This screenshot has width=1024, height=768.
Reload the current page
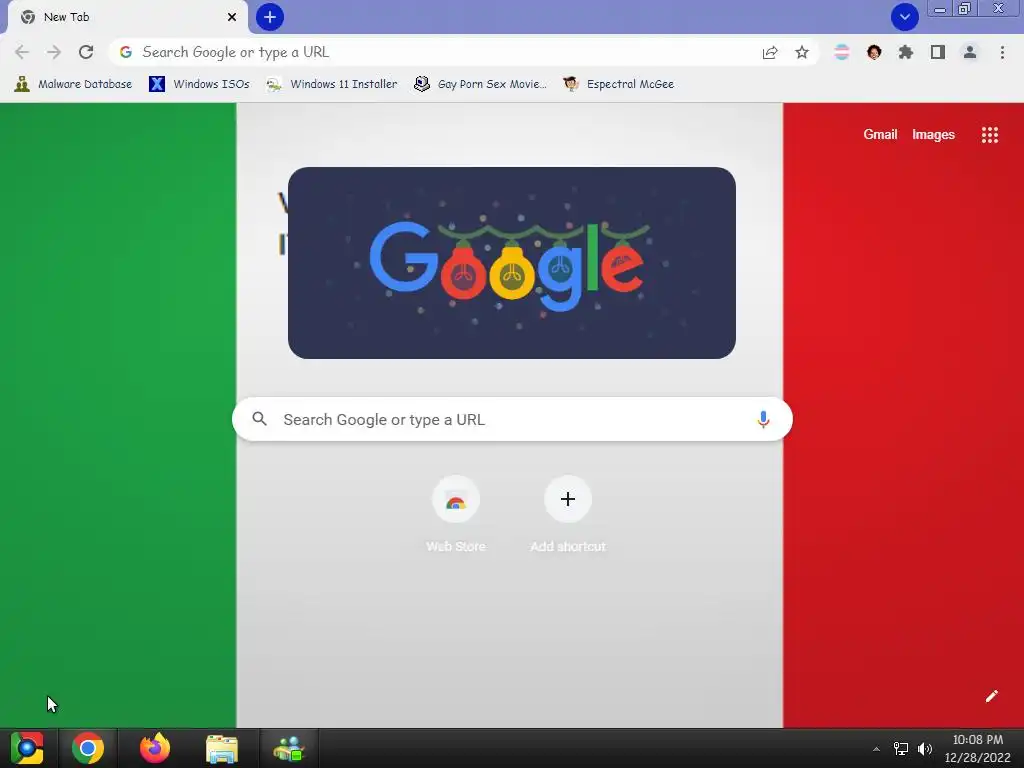coord(86,52)
